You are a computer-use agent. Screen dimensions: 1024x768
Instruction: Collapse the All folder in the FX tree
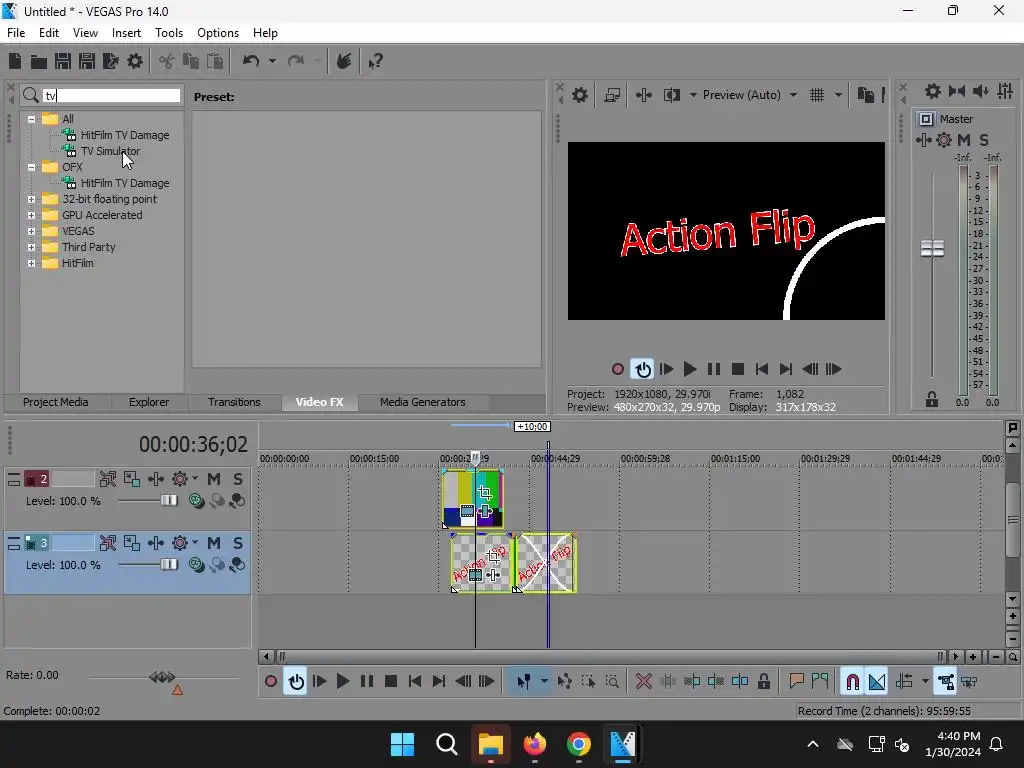(x=31, y=119)
